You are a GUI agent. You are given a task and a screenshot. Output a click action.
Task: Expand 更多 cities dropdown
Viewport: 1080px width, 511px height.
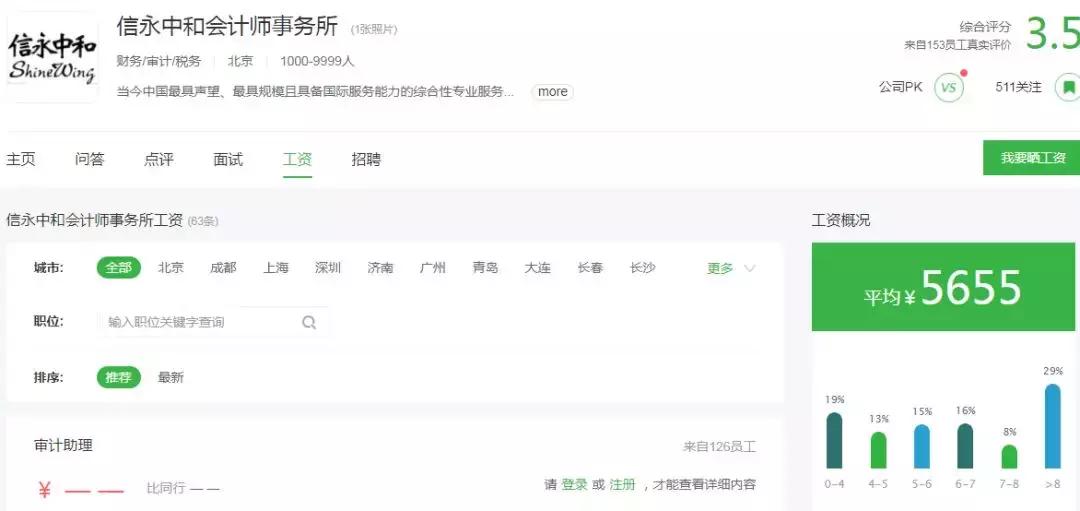point(731,268)
